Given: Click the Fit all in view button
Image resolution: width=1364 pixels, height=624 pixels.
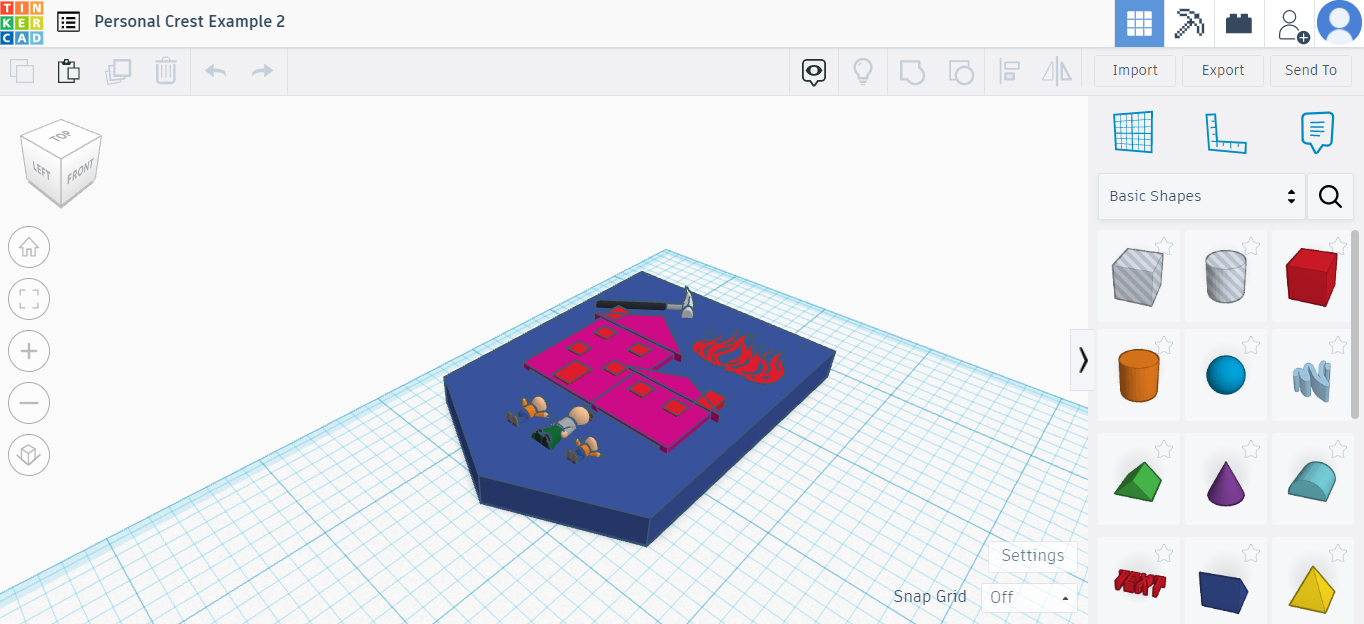Looking at the screenshot, I should pos(29,299).
